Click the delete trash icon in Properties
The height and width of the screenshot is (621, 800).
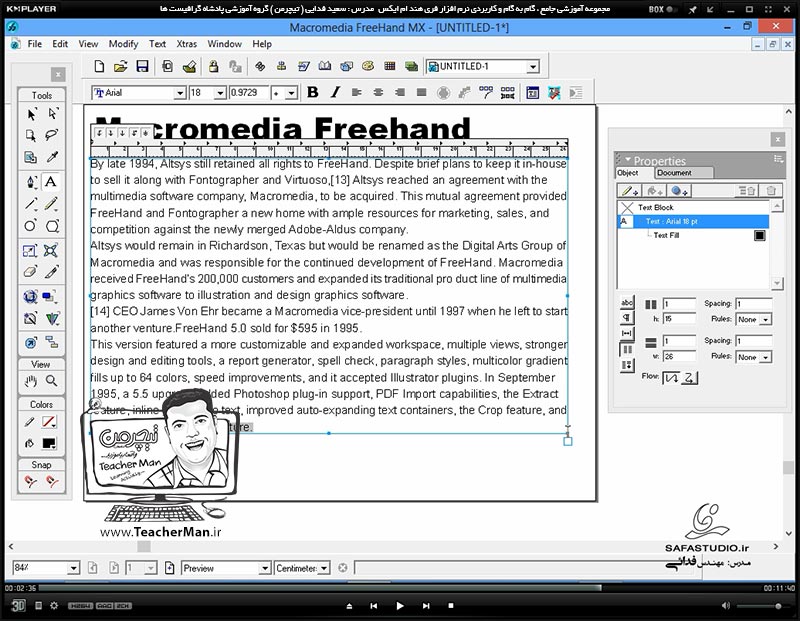point(771,190)
